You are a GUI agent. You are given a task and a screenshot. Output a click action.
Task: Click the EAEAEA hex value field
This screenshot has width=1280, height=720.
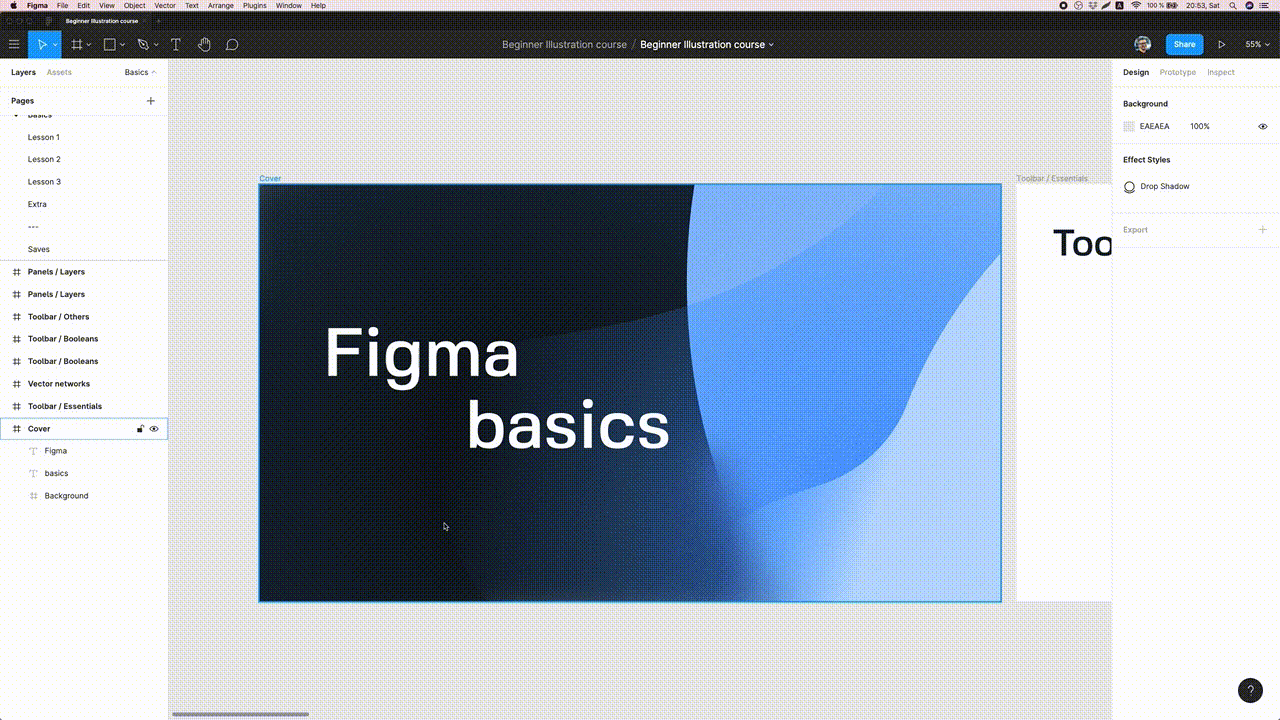[x=1155, y=127]
